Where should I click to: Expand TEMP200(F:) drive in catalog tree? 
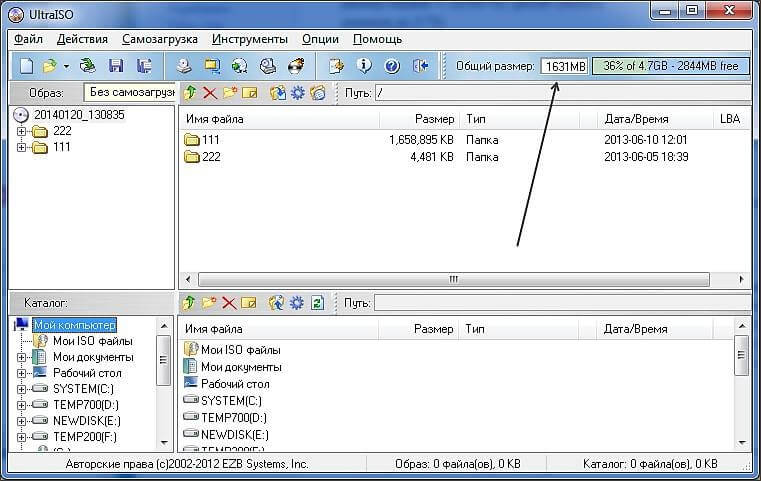pos(21,437)
